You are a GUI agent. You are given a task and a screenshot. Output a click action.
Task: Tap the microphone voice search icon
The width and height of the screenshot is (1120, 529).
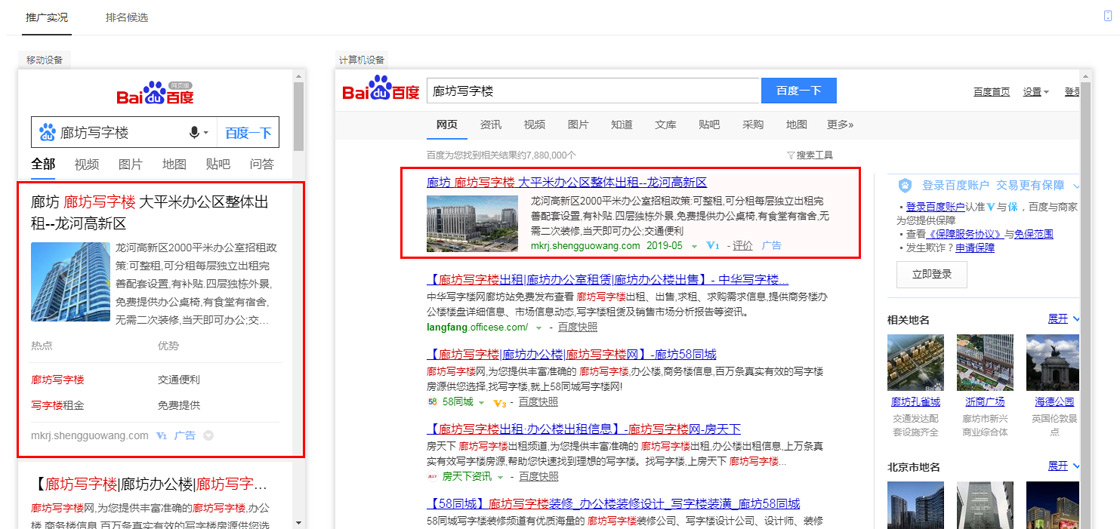pyautogui.click(x=194, y=133)
